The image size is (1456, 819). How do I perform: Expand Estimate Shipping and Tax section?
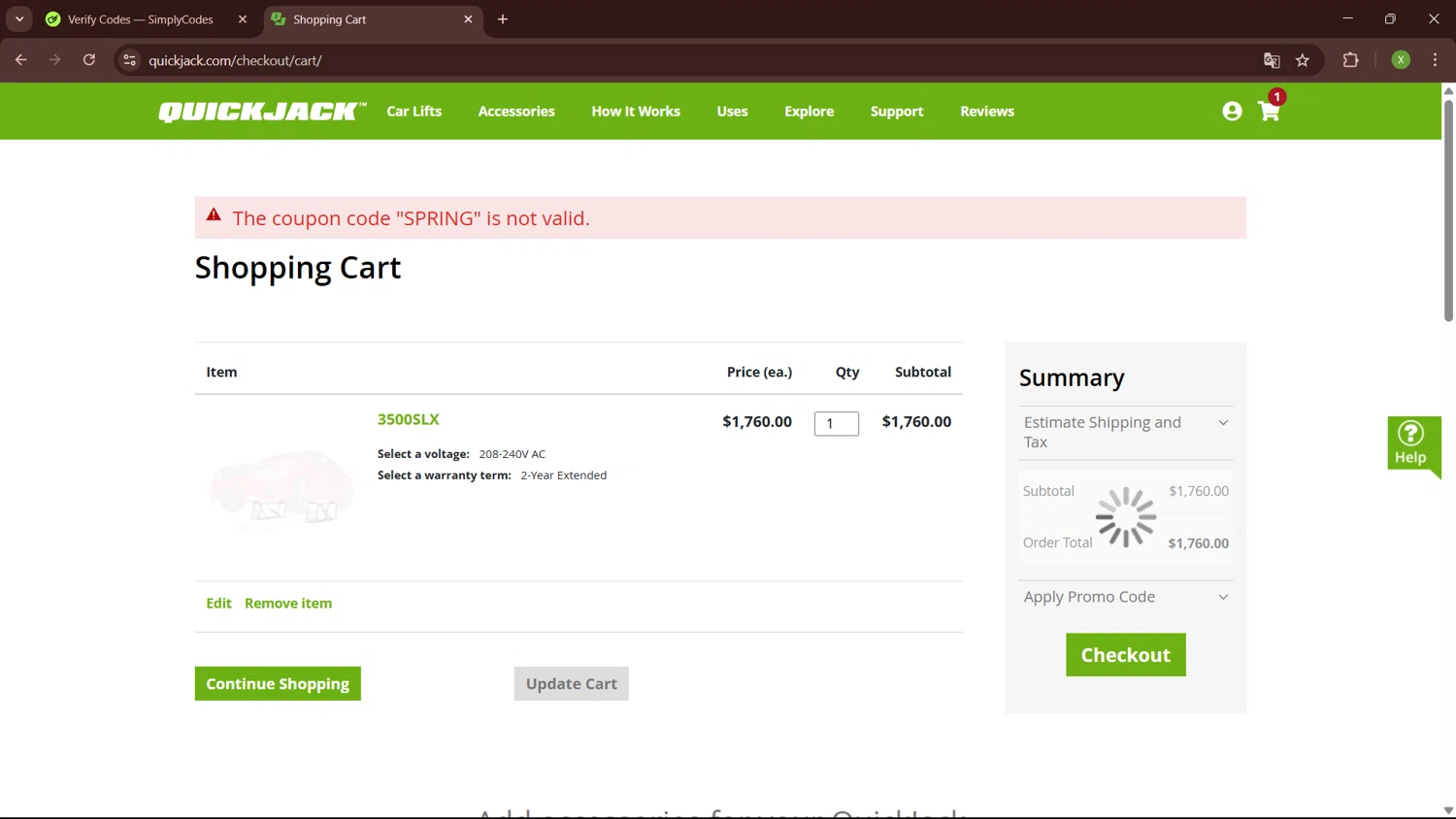coord(1126,433)
